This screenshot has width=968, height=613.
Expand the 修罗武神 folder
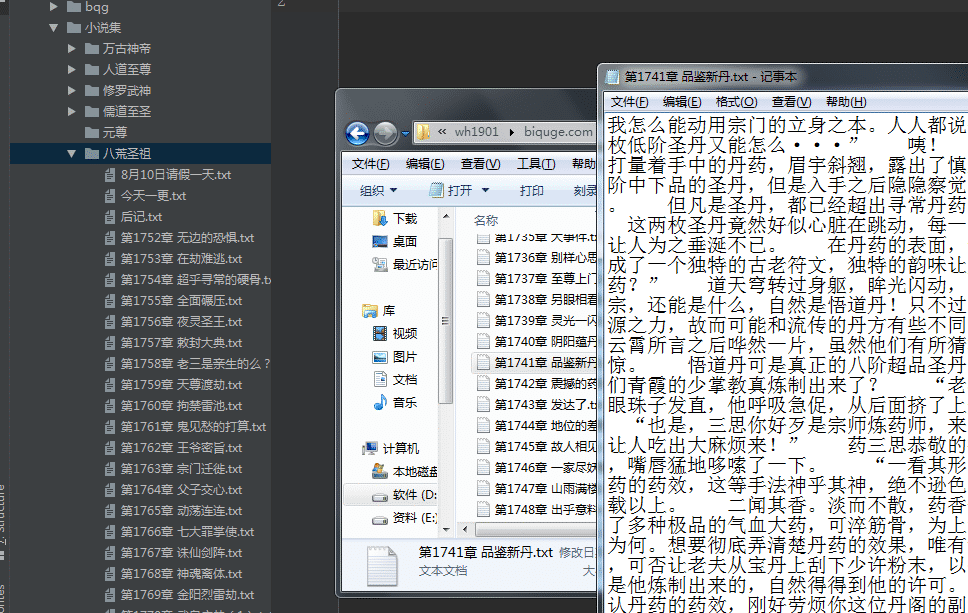pos(72,91)
